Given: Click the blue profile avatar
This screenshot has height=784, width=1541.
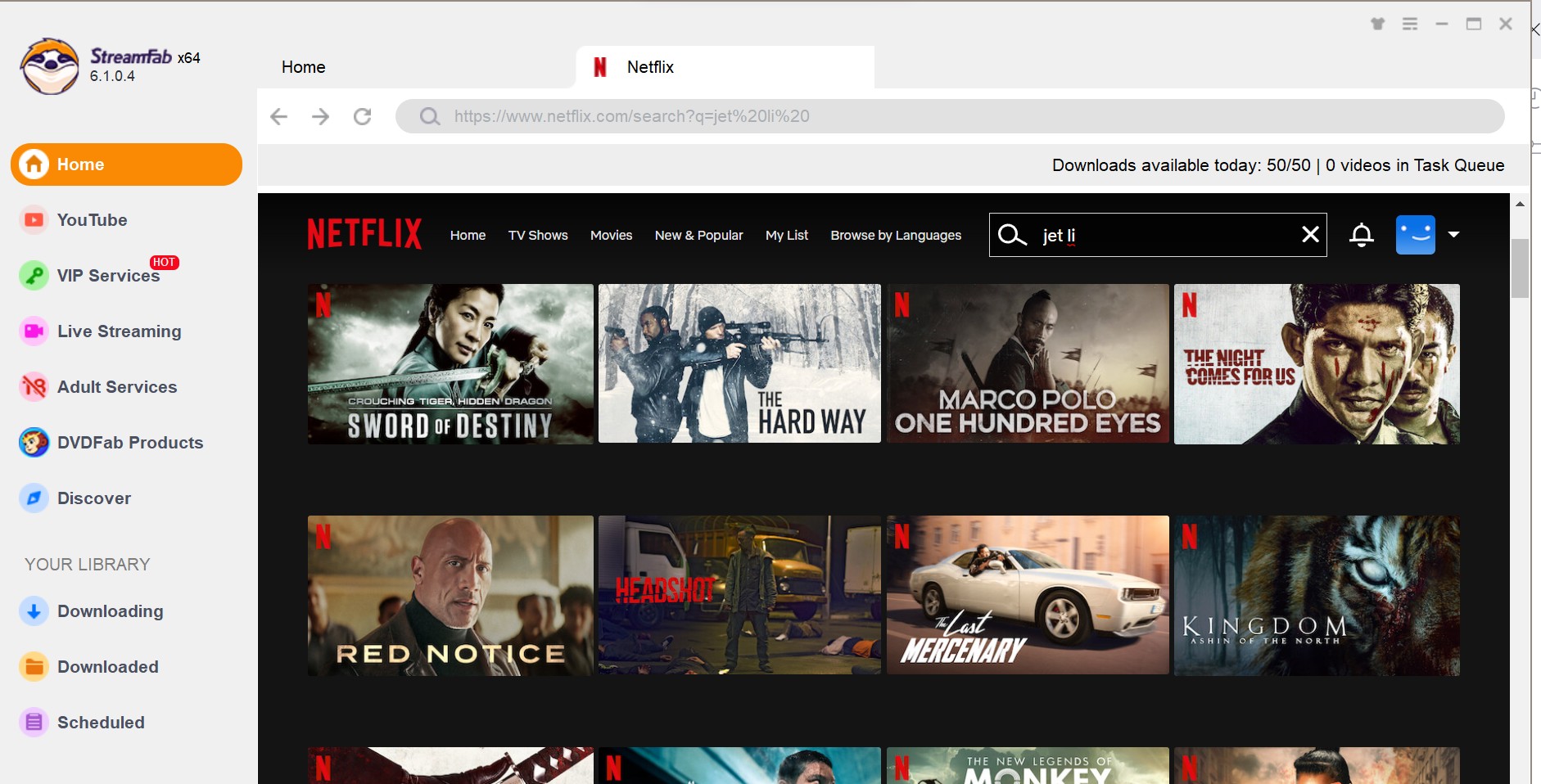Looking at the screenshot, I should point(1416,235).
